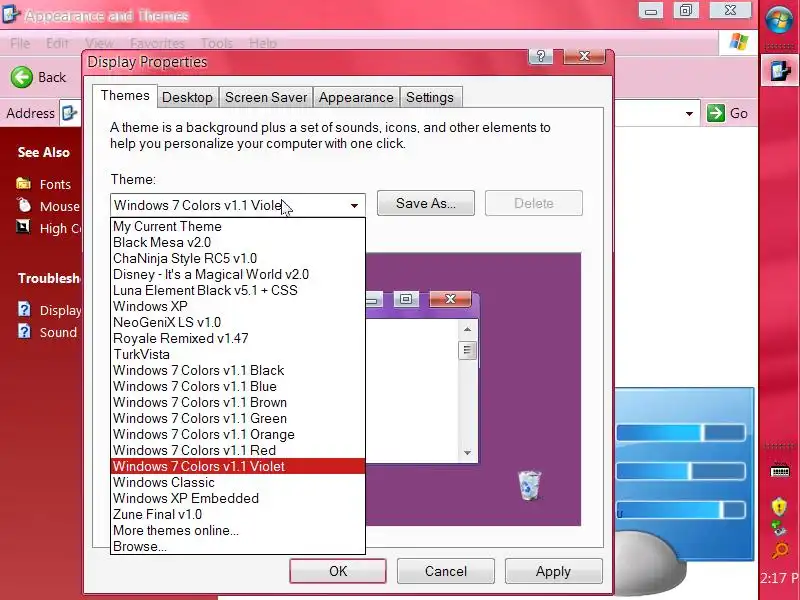
Task: Open the Theme dropdown arrow
Action: click(354, 206)
